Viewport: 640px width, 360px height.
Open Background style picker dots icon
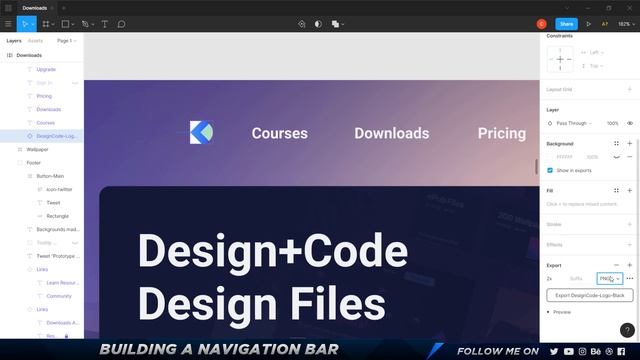coord(616,143)
